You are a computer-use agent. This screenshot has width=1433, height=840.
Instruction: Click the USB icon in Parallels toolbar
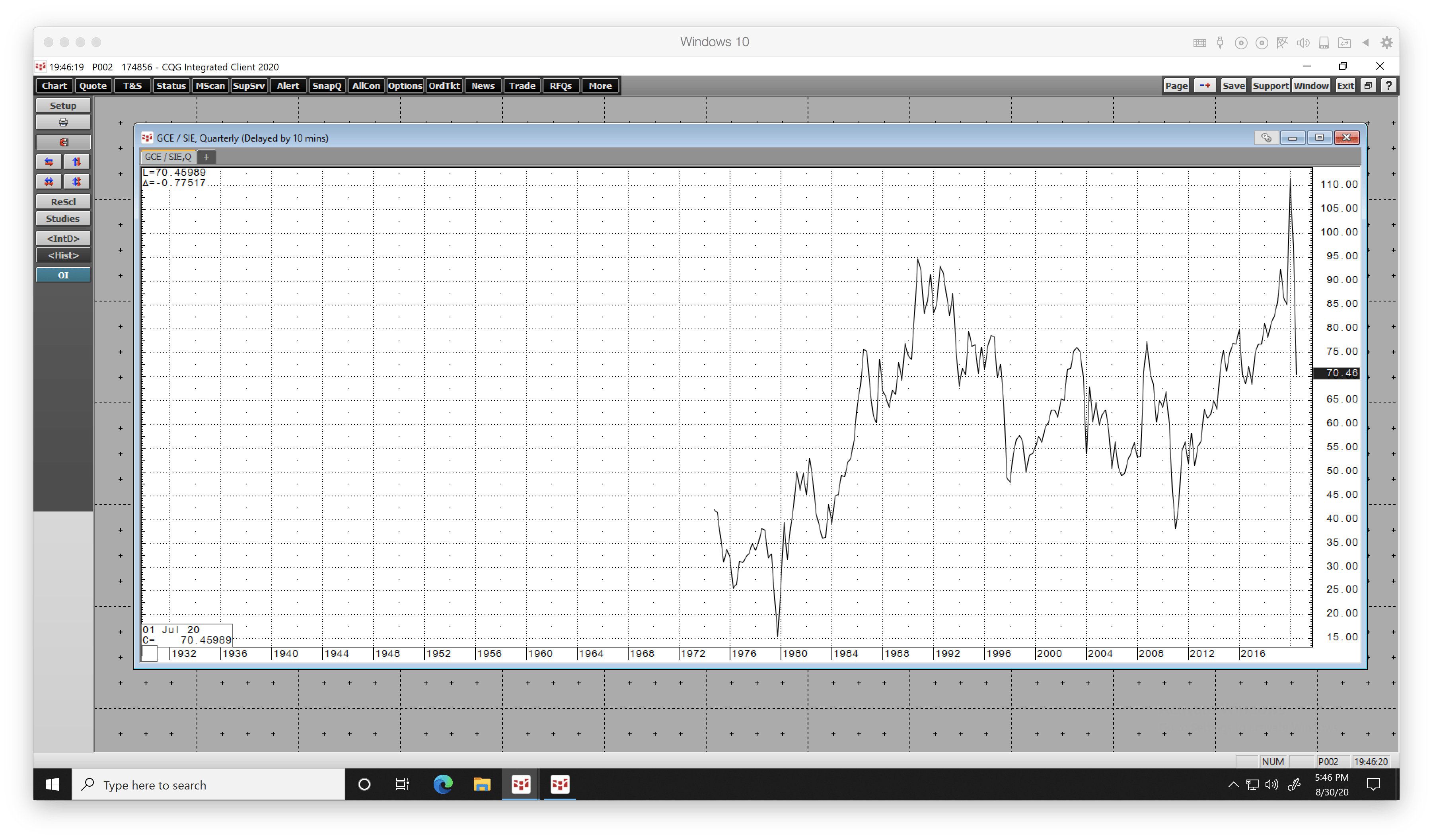click(1220, 43)
